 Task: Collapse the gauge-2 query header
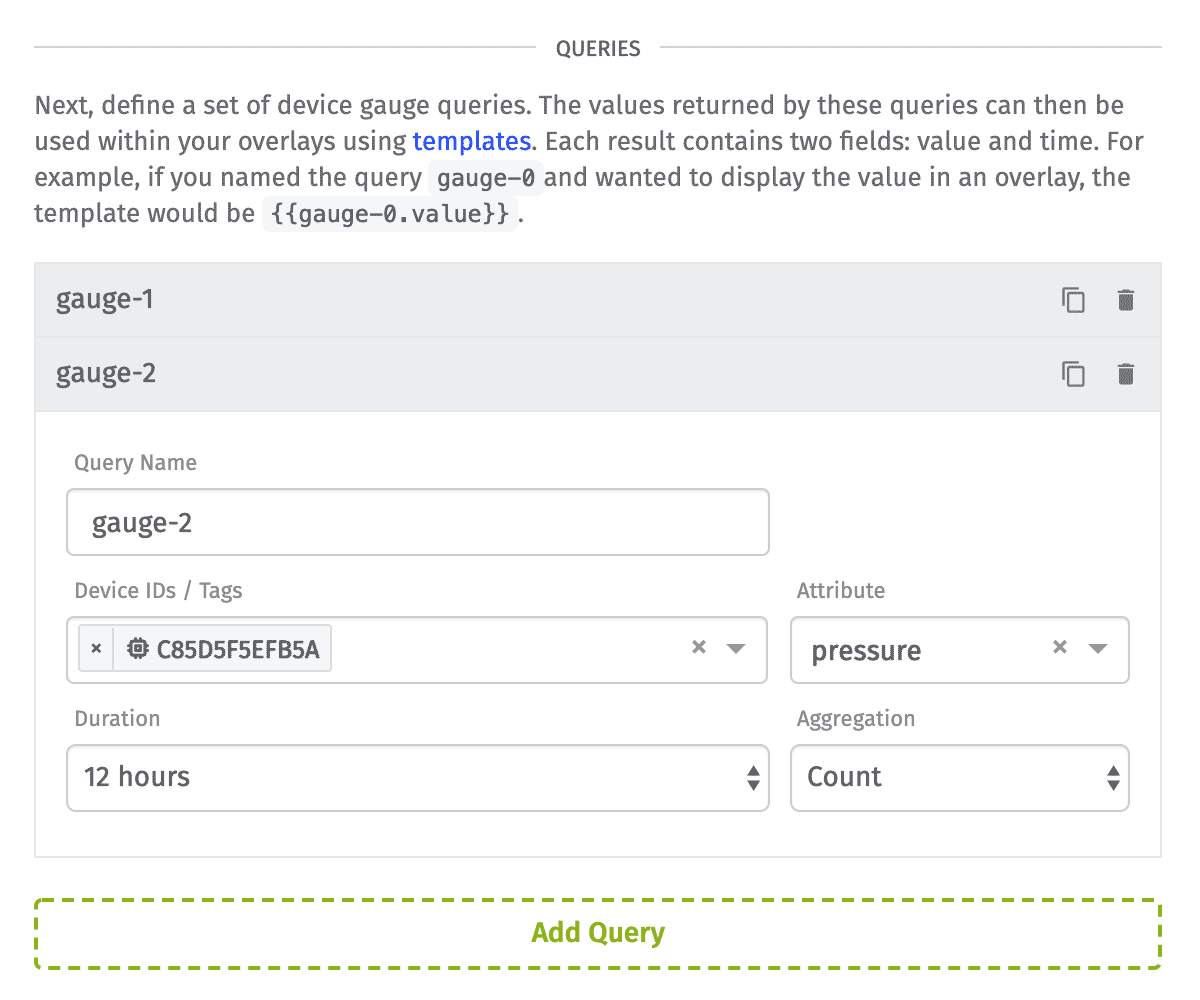598,374
